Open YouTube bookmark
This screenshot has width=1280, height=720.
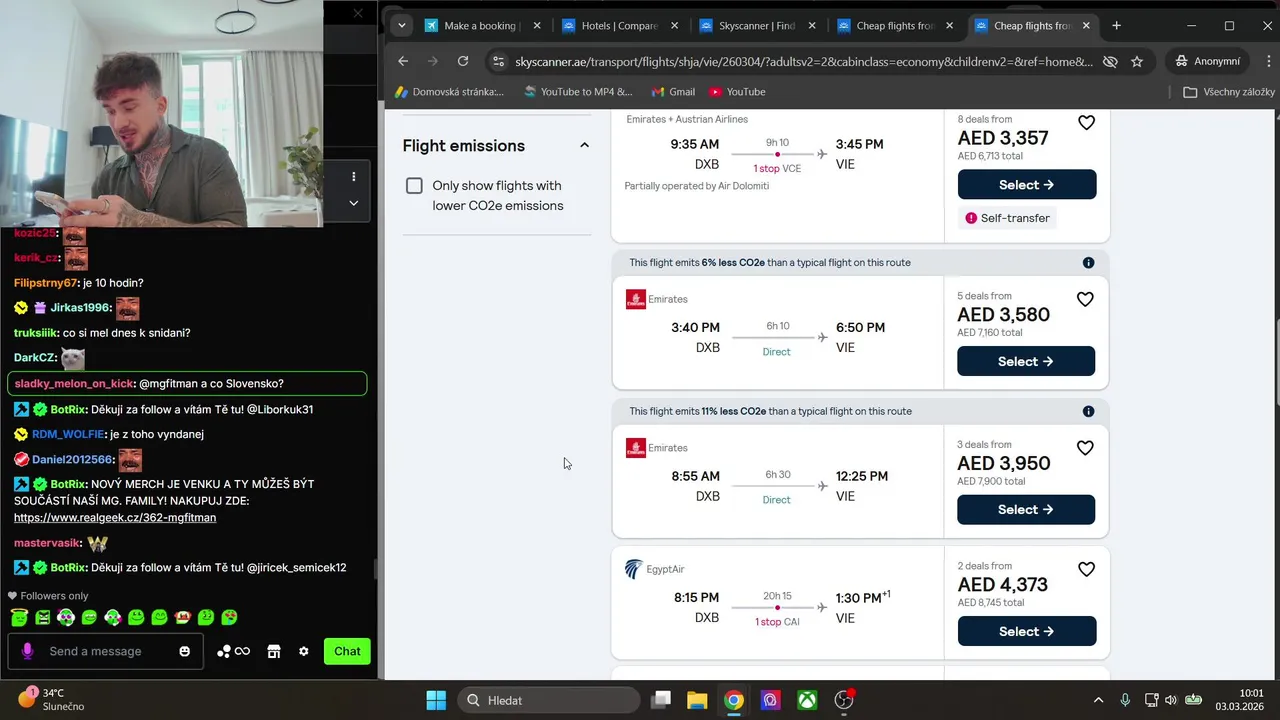[737, 92]
